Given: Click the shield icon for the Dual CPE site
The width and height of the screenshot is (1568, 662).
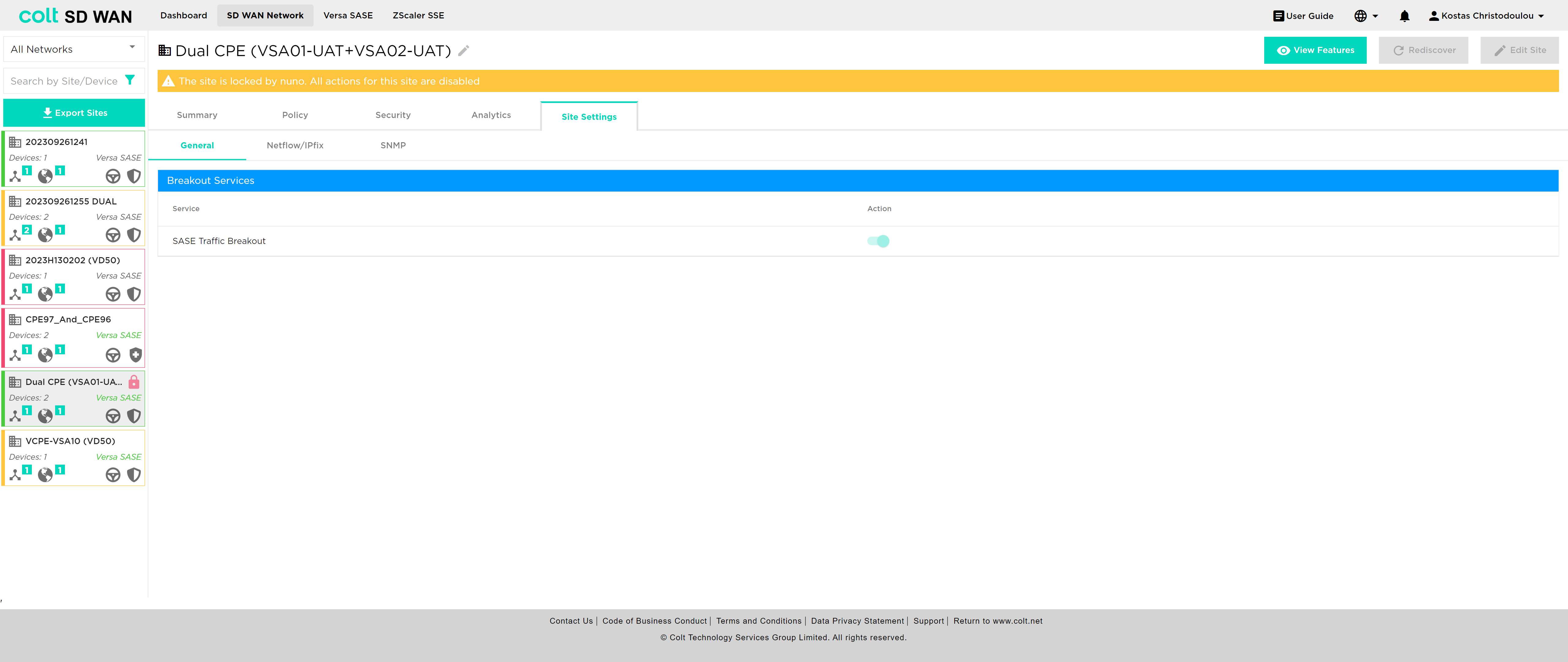Looking at the screenshot, I should 134,416.
